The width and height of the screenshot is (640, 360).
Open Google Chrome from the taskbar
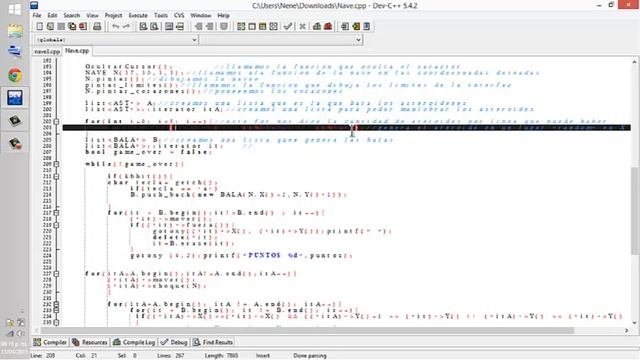tap(15, 75)
